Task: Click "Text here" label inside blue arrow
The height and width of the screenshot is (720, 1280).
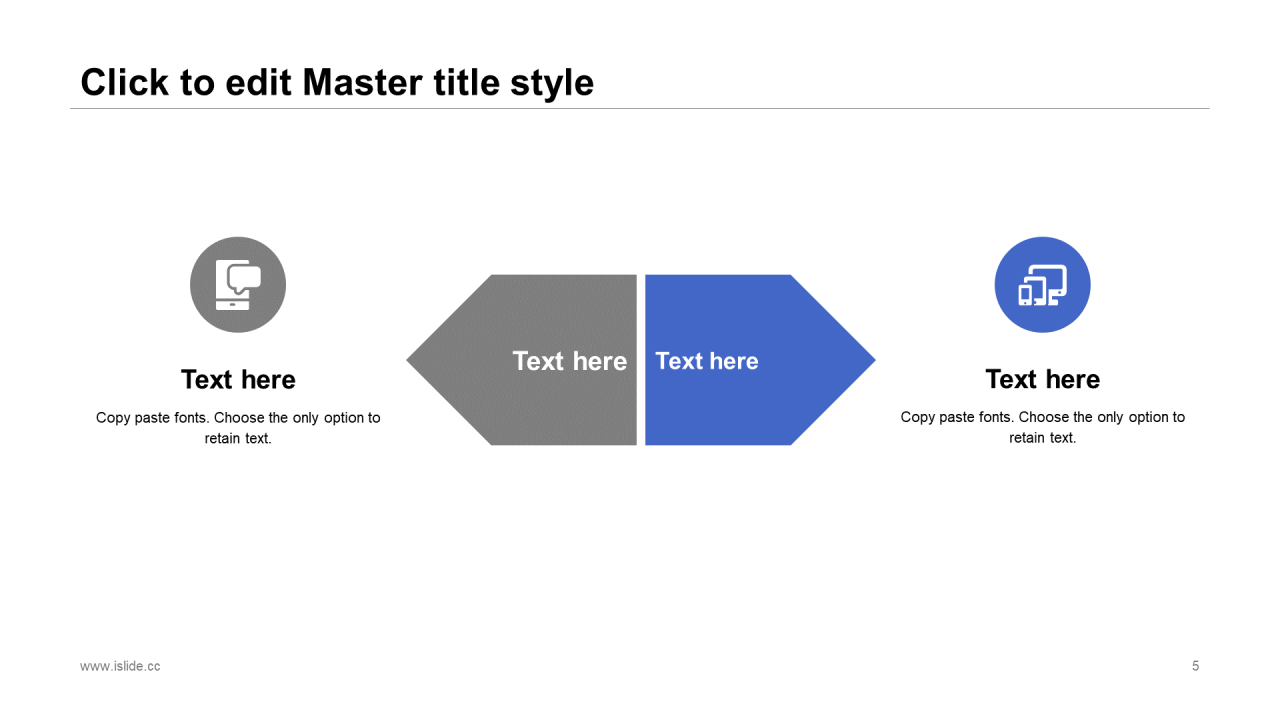Action: tap(707, 361)
